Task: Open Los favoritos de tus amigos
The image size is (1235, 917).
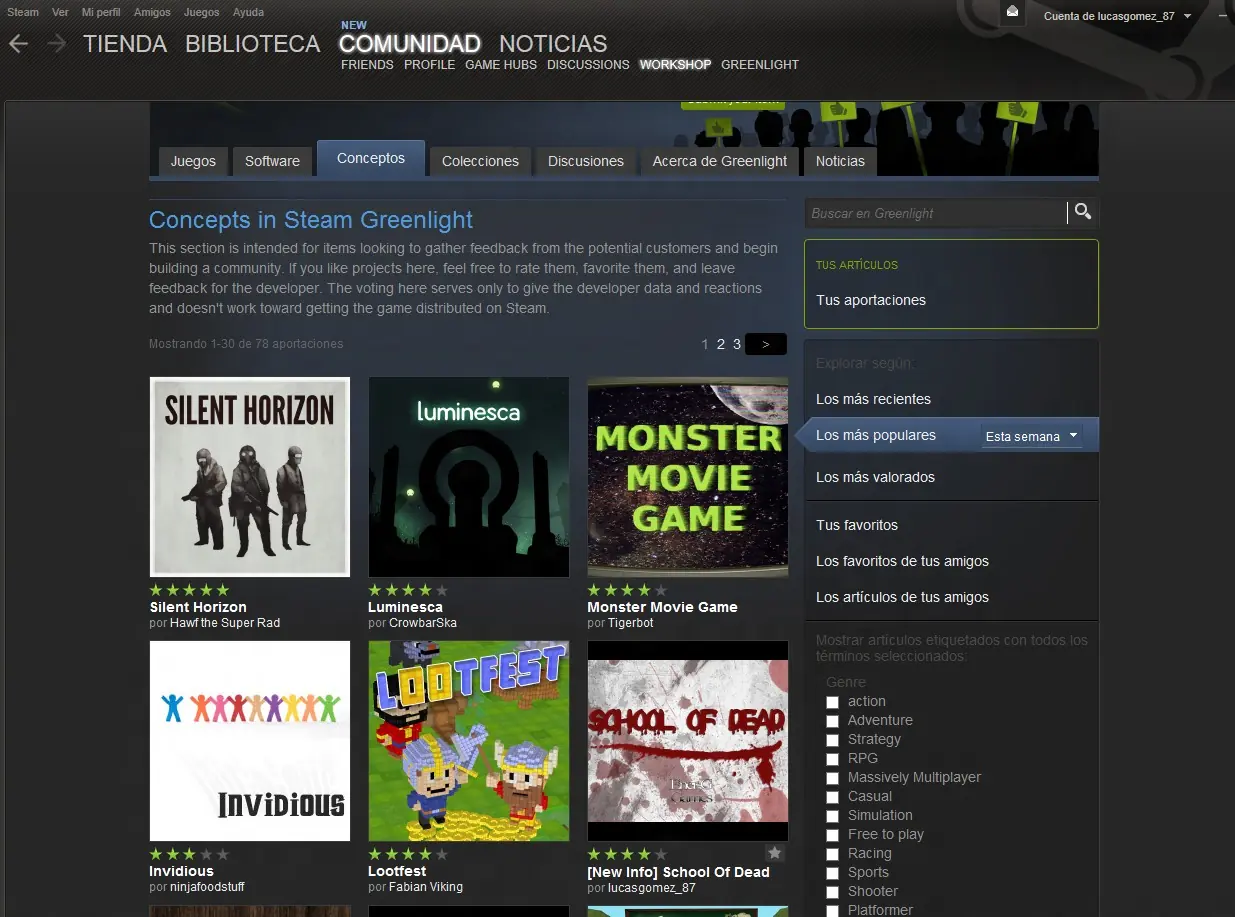Action: click(902, 561)
